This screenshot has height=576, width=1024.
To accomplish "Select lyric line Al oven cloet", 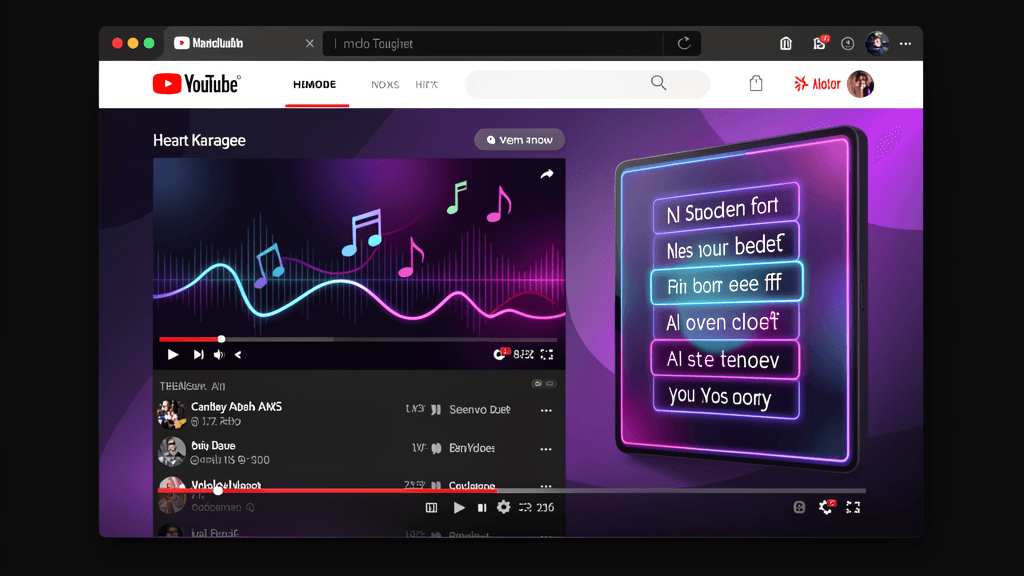I will pyautogui.click(x=725, y=321).
